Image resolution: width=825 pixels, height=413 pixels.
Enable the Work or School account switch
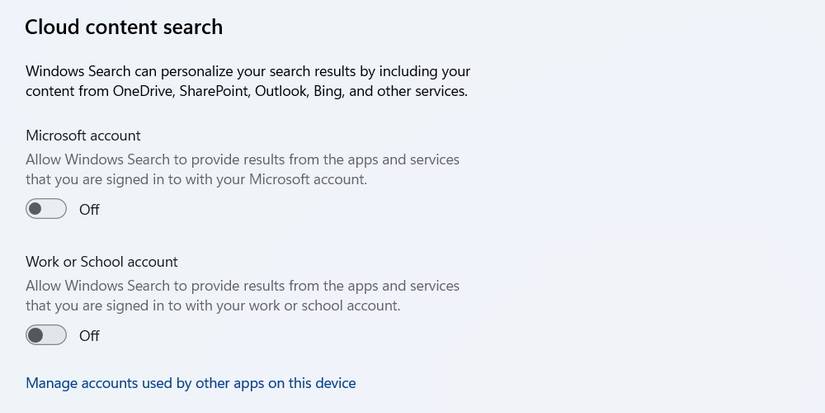click(x=46, y=335)
